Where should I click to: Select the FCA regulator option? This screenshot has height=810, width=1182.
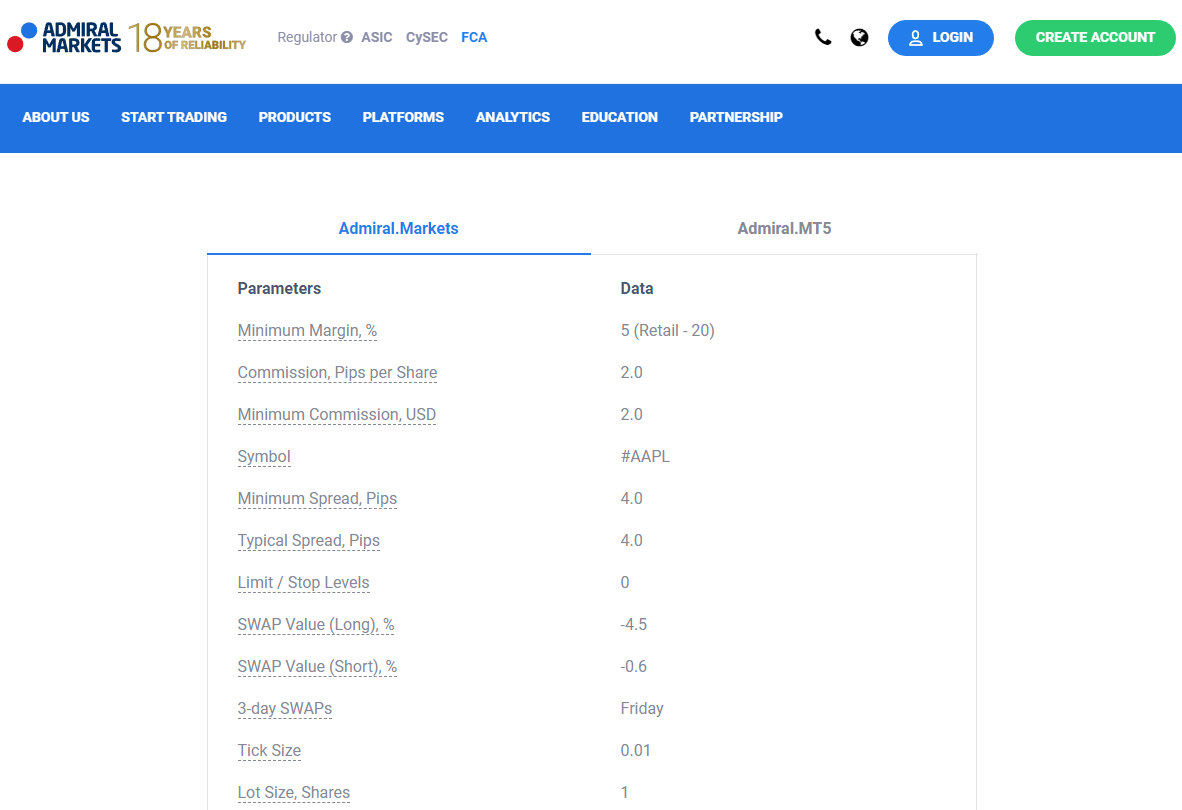474,38
